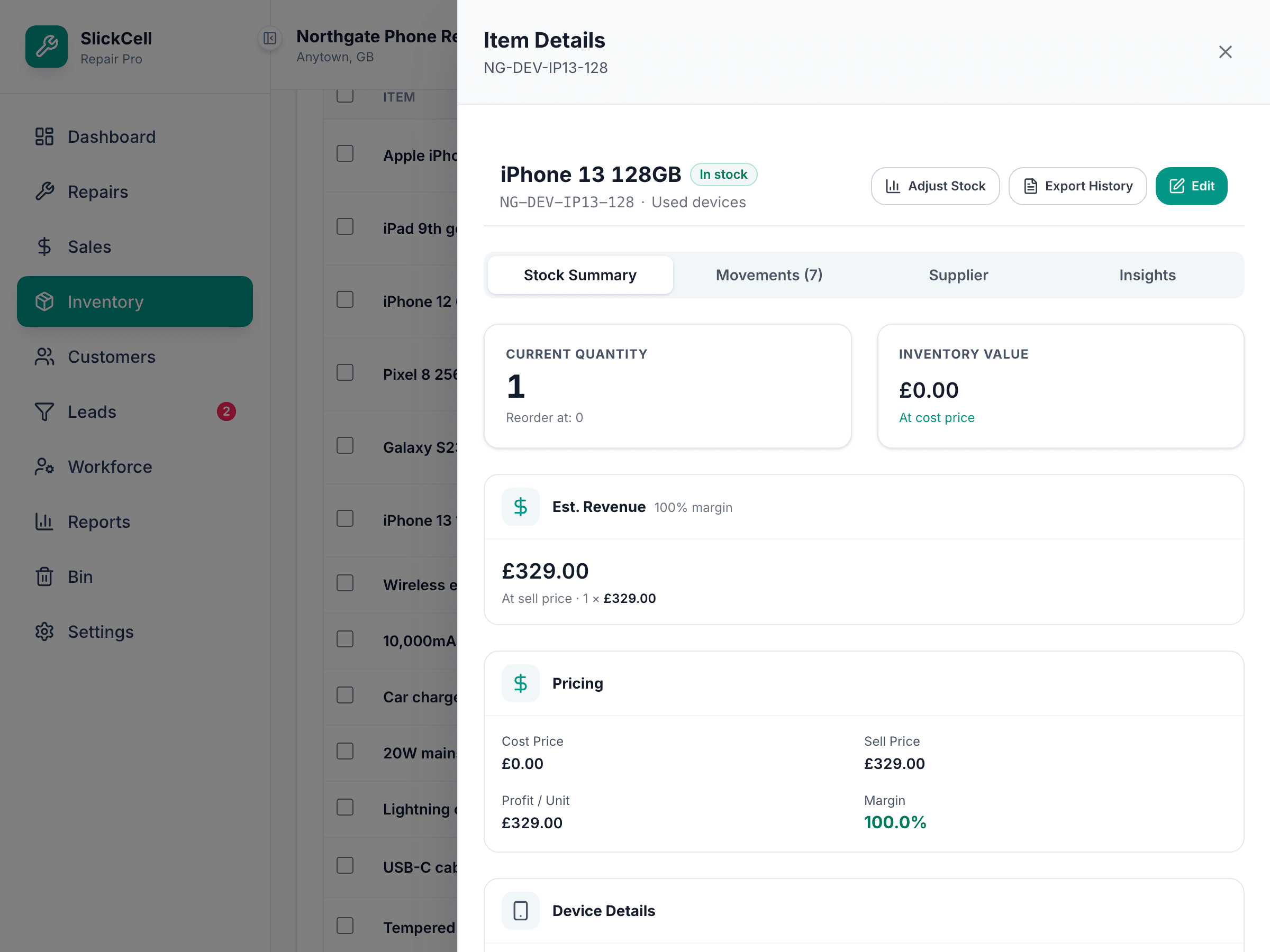Click the 'INVENTORY VALUE' card
Image resolution: width=1270 pixels, height=952 pixels.
point(1060,386)
